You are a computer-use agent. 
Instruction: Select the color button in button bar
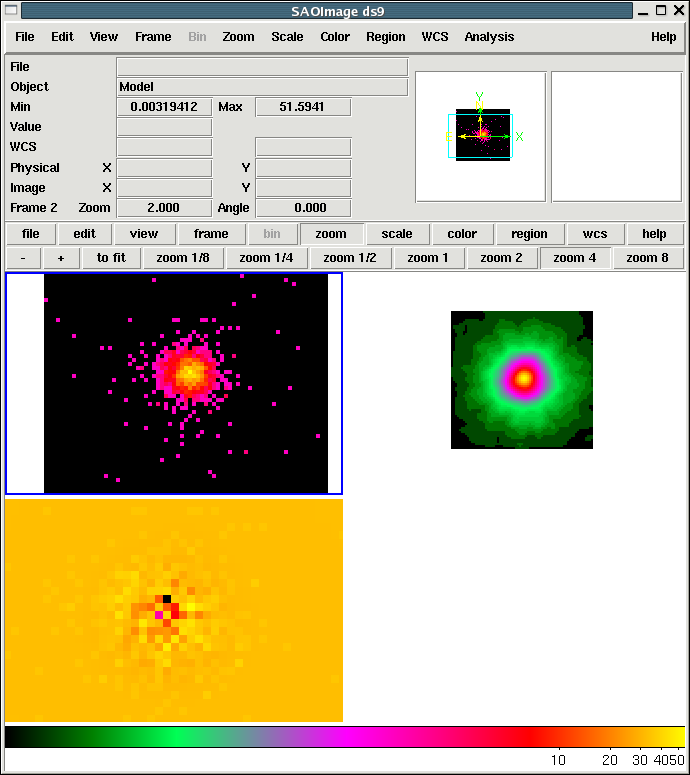click(x=462, y=234)
